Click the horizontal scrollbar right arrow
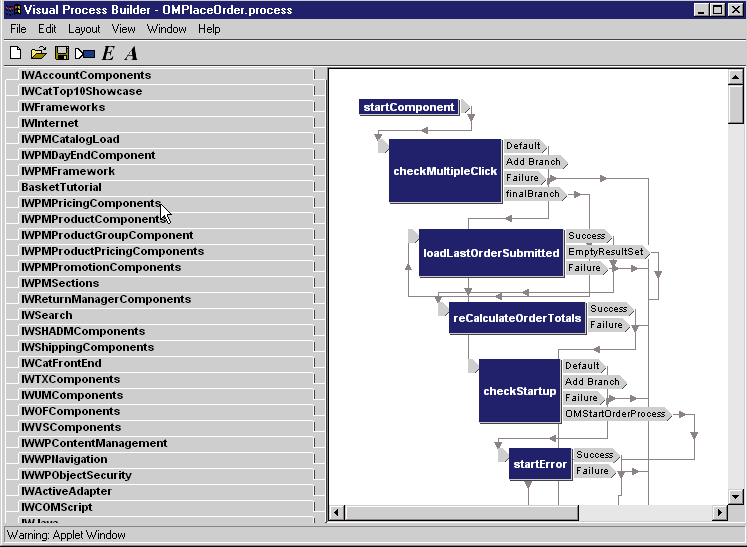This screenshot has width=747, height=547. tap(719, 513)
